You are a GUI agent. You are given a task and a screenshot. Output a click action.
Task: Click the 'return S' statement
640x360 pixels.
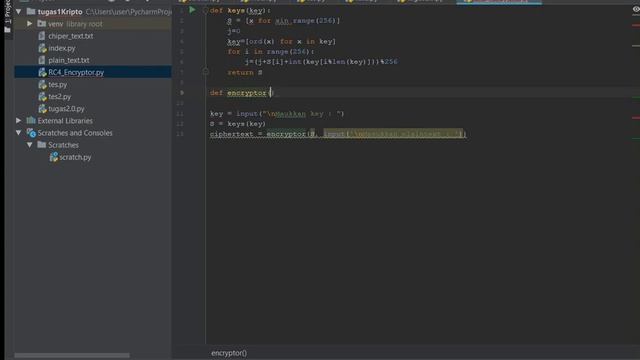245,72
